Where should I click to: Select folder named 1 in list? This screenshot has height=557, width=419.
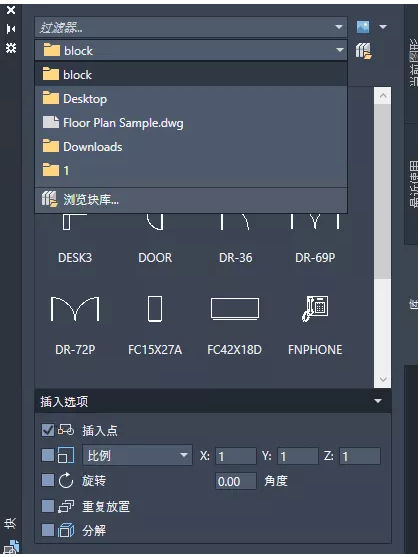[191, 171]
